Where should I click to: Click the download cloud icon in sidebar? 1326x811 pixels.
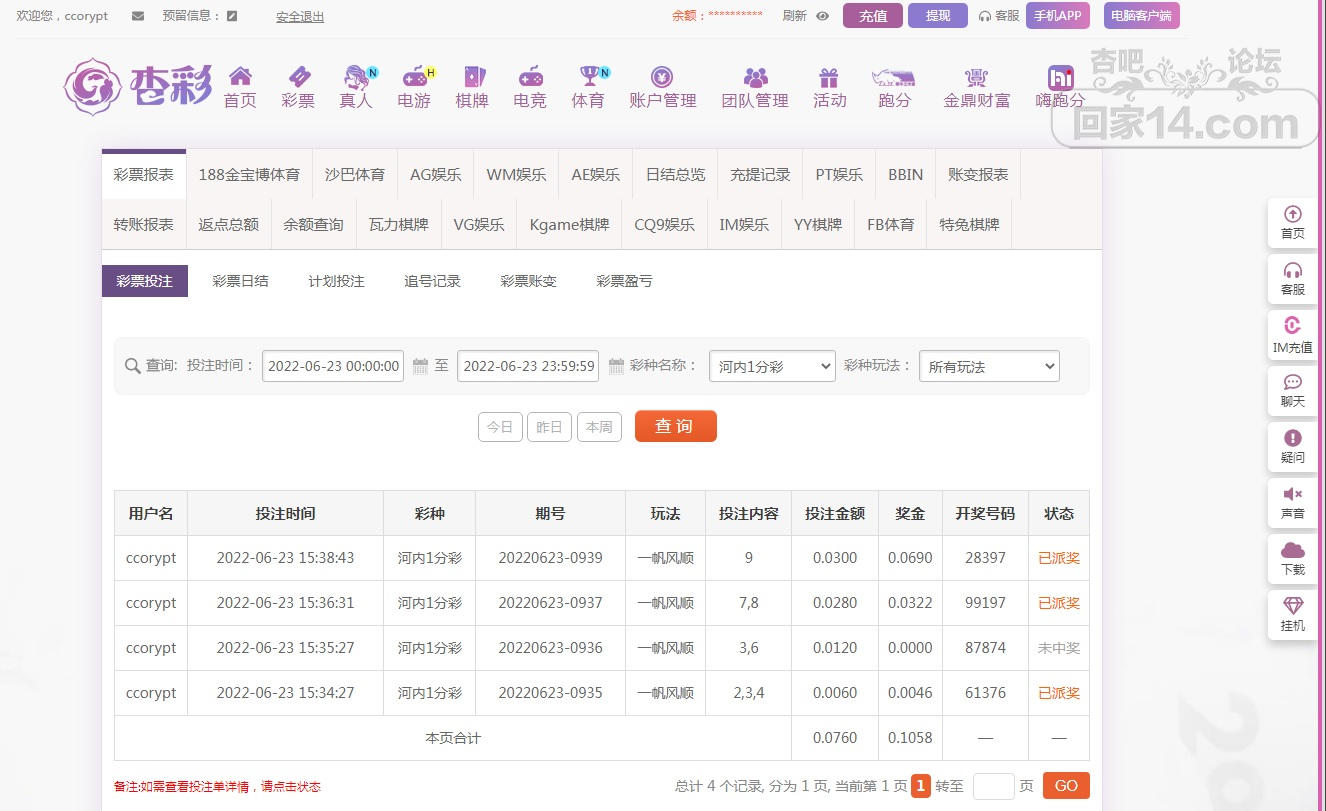[1292, 551]
